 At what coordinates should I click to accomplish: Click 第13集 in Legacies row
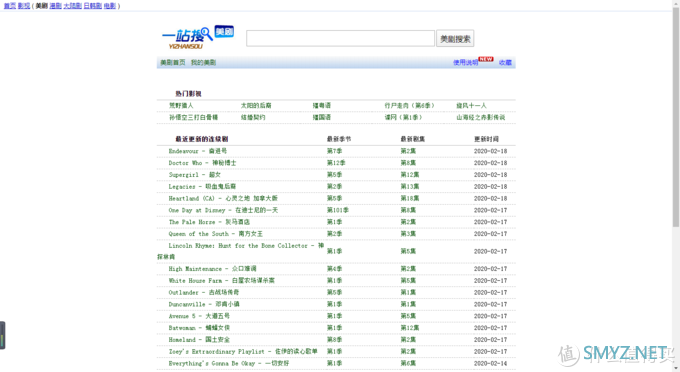(410, 186)
